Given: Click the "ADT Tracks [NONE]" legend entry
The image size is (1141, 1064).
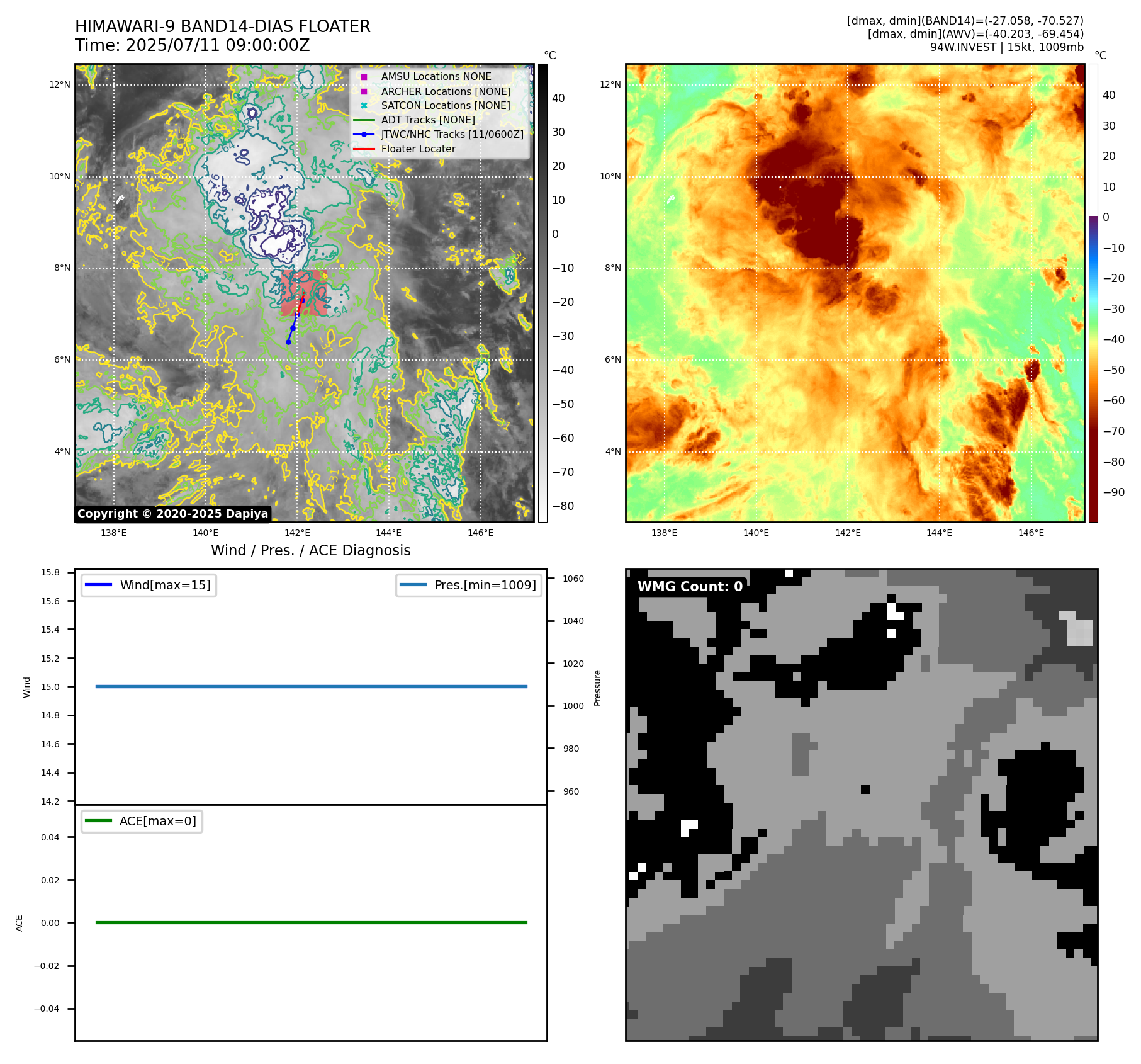Looking at the screenshot, I should (x=428, y=120).
